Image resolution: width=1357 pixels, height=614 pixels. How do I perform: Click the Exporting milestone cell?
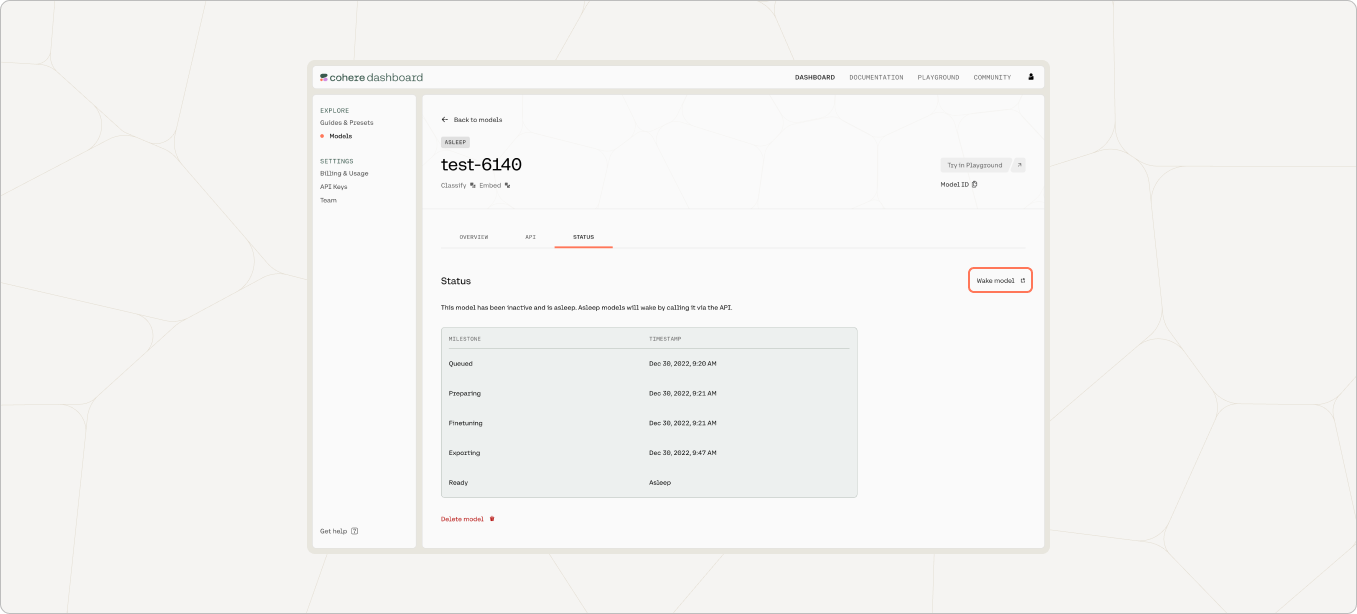pyautogui.click(x=465, y=453)
